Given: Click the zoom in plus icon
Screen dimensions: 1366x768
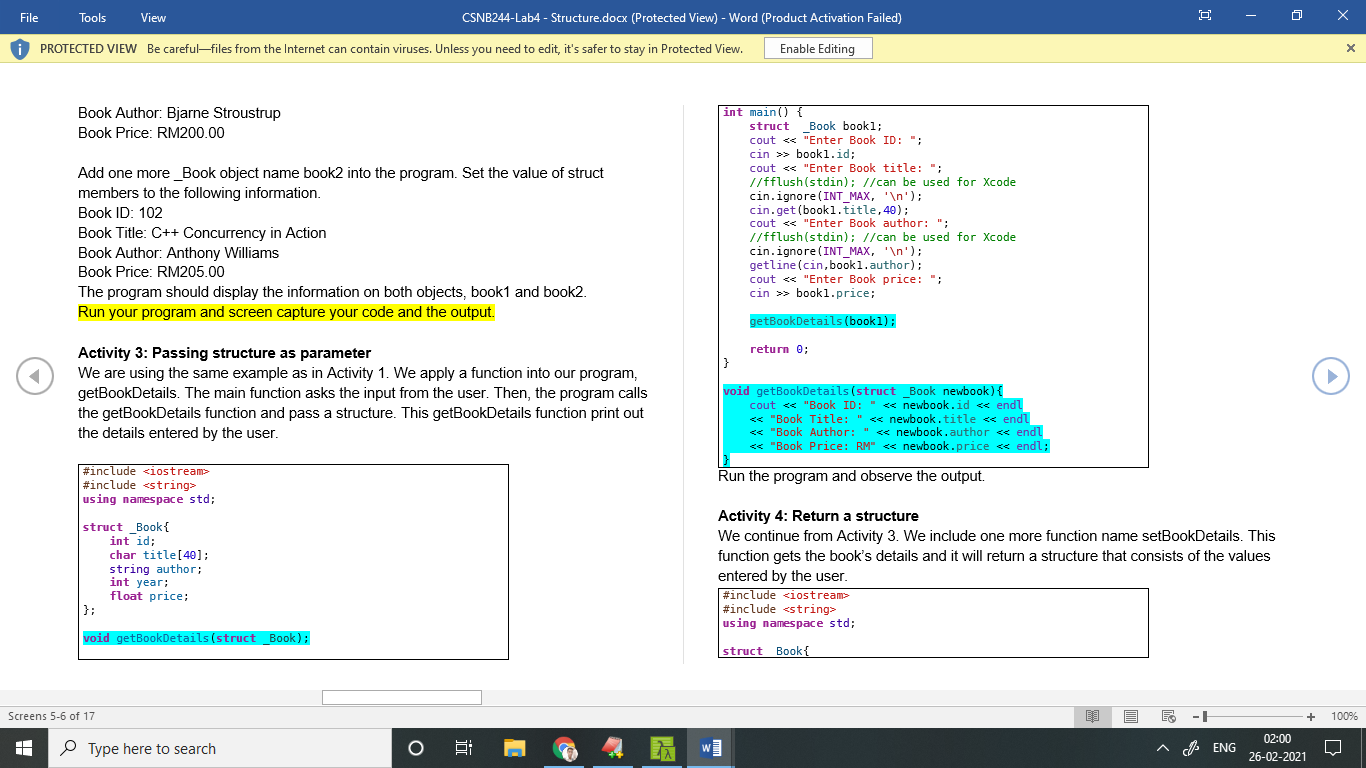Looking at the screenshot, I should [x=1311, y=716].
